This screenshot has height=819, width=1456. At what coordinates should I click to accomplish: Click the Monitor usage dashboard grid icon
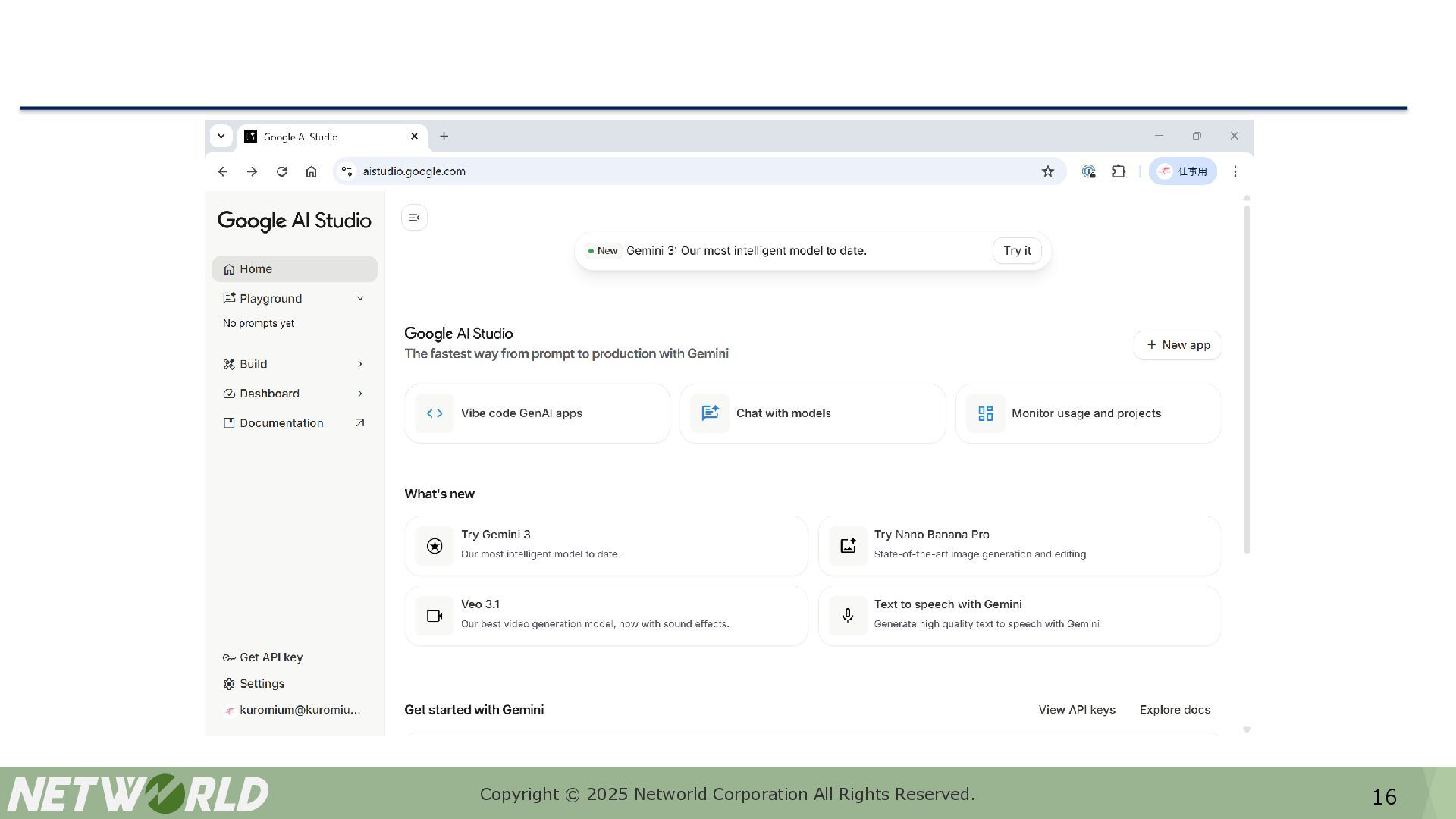[x=985, y=413]
